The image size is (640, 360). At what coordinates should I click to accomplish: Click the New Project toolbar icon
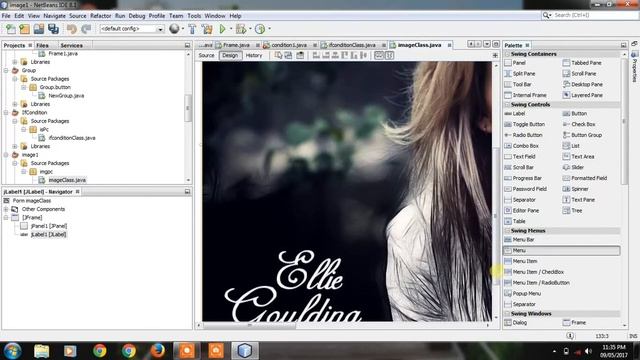[x=24, y=29]
